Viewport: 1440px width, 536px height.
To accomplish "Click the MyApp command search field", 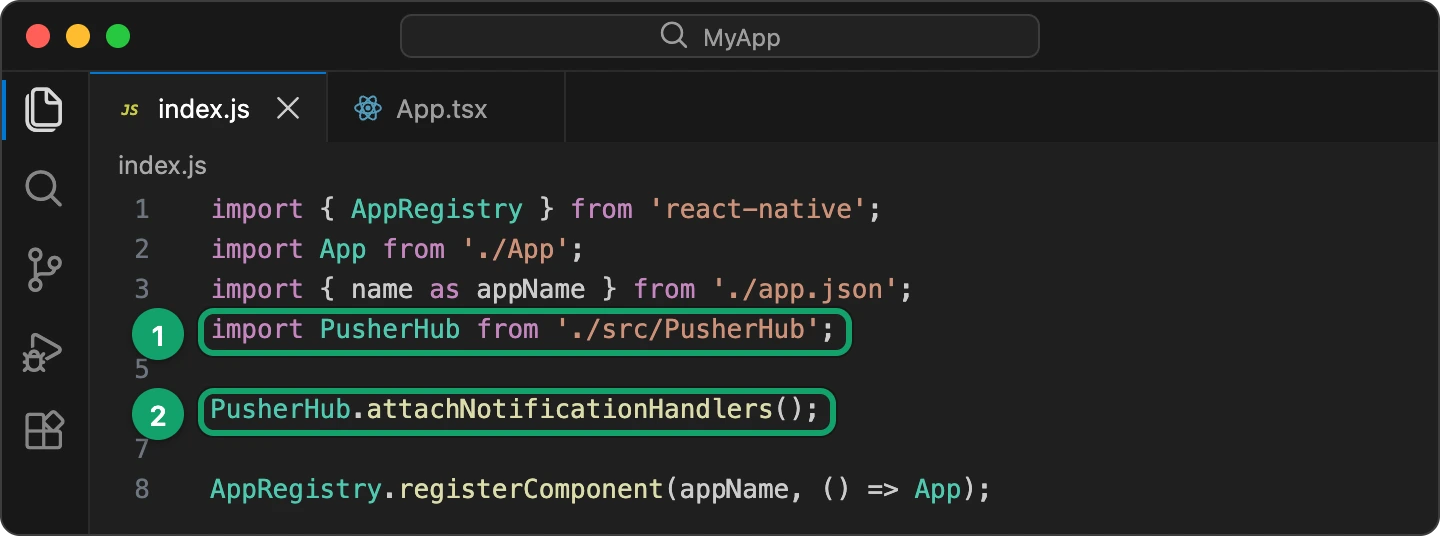I will pos(720,37).
